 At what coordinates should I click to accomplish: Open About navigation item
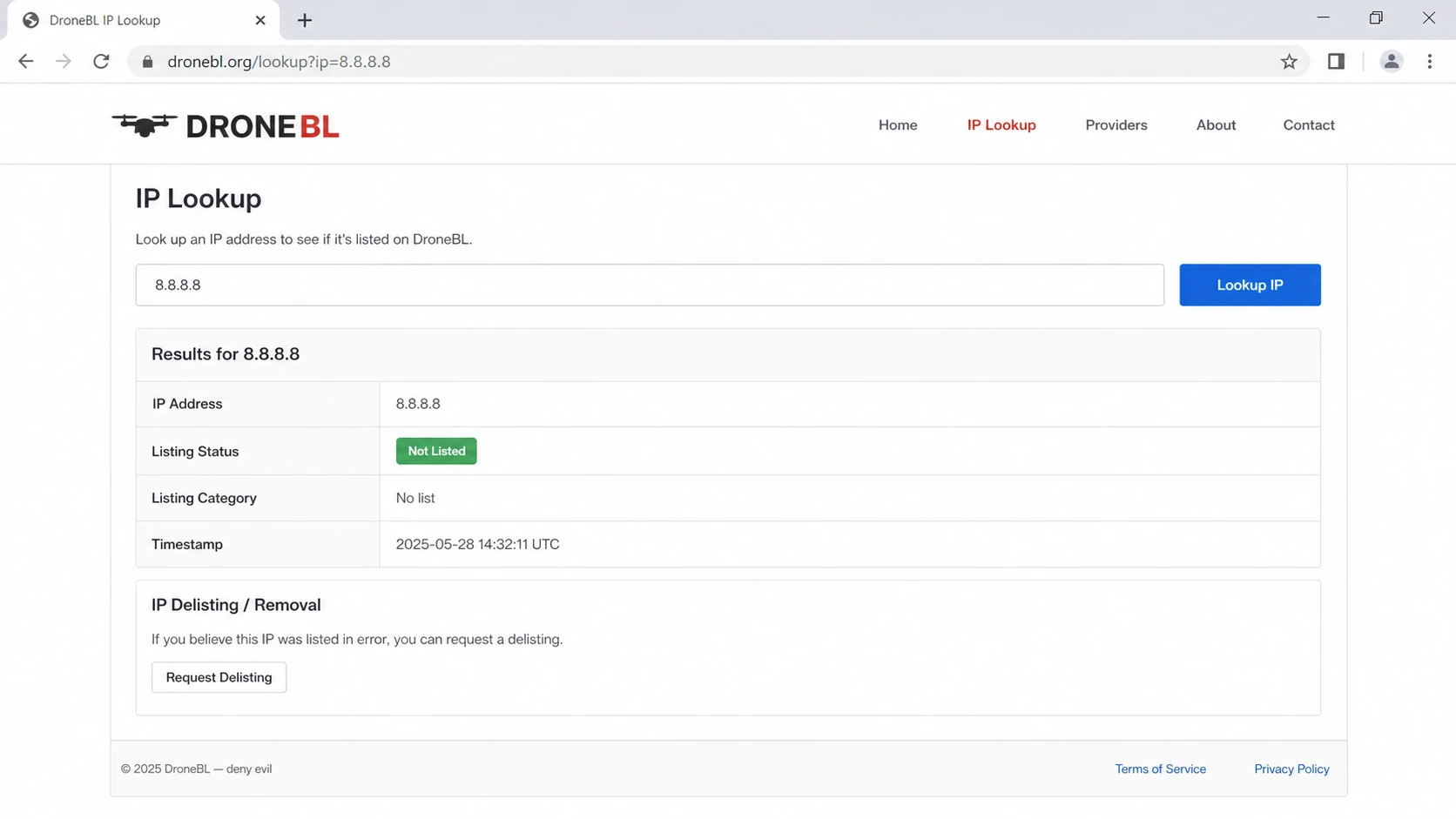pos(1216,124)
